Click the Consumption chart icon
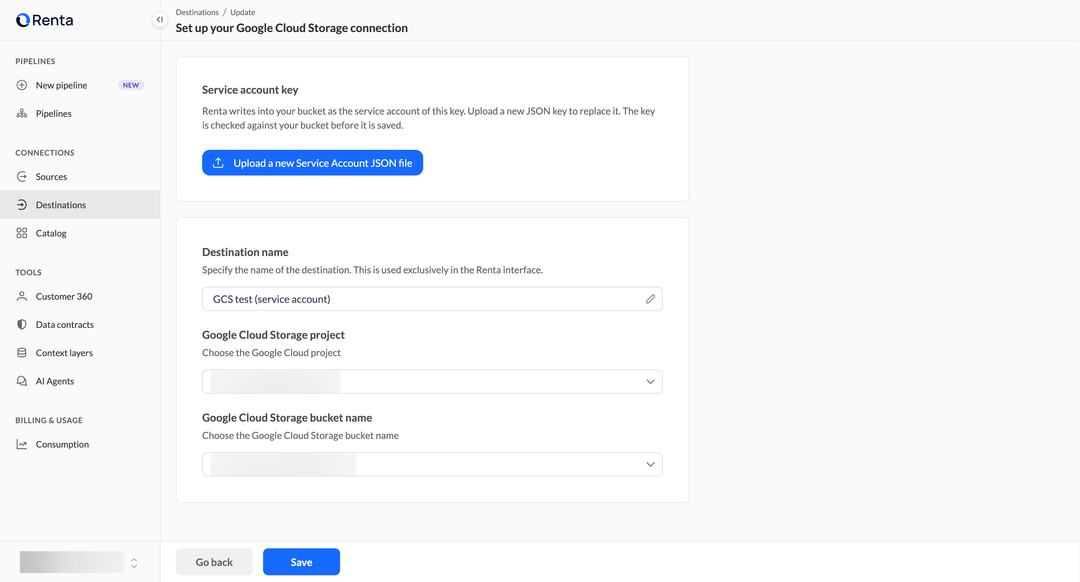Image resolution: width=1080 pixels, height=582 pixels. click(x=22, y=445)
